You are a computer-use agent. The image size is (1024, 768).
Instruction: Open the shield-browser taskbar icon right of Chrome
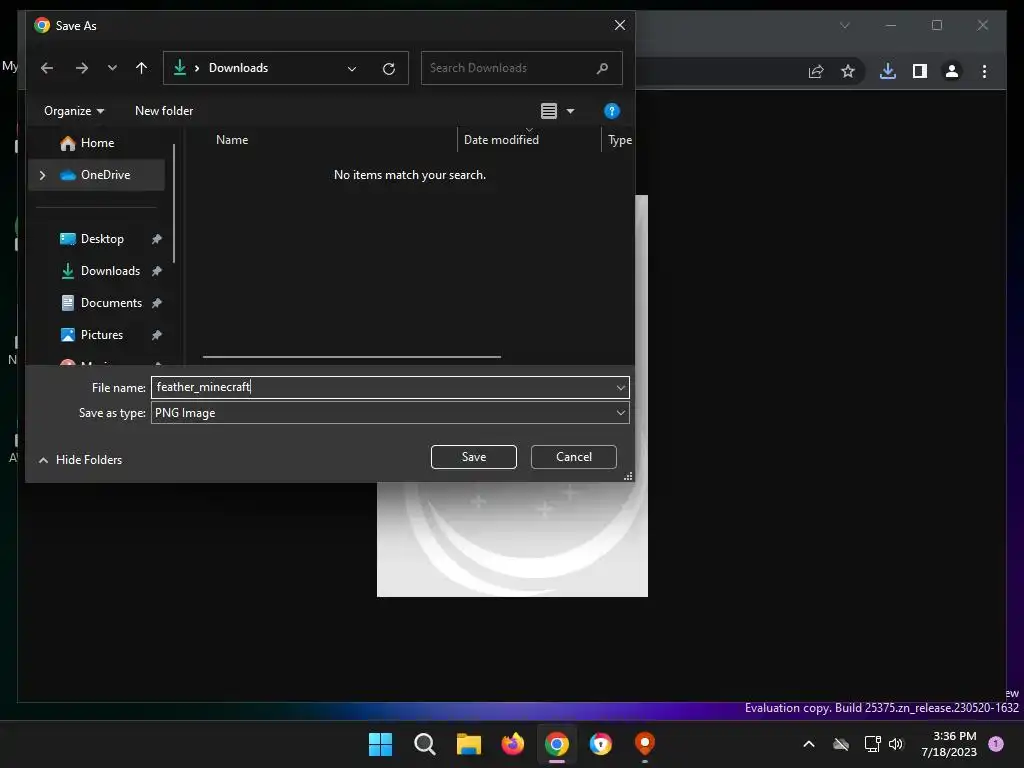(x=600, y=744)
